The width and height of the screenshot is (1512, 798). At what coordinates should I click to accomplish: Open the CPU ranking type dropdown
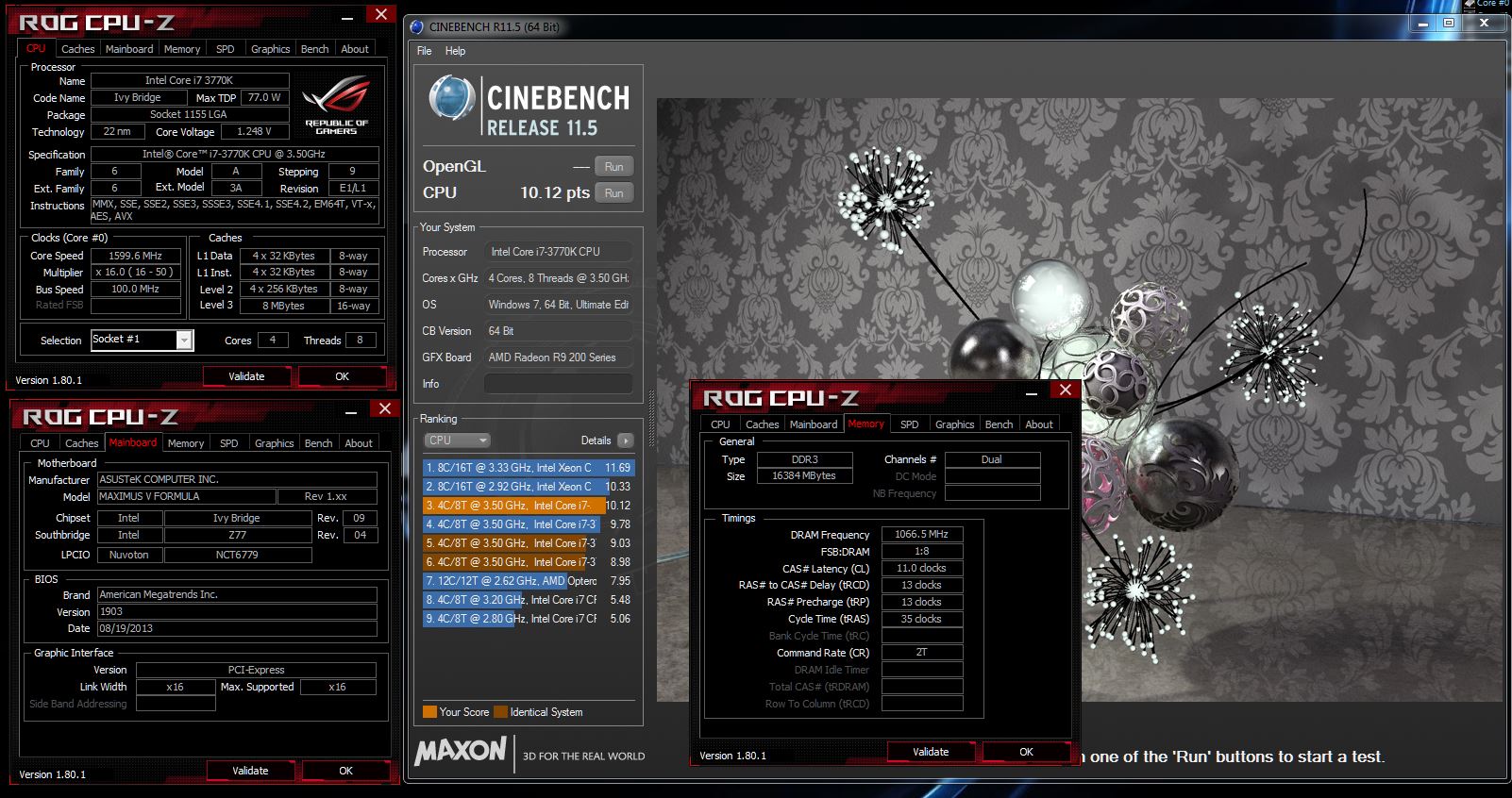[457, 441]
